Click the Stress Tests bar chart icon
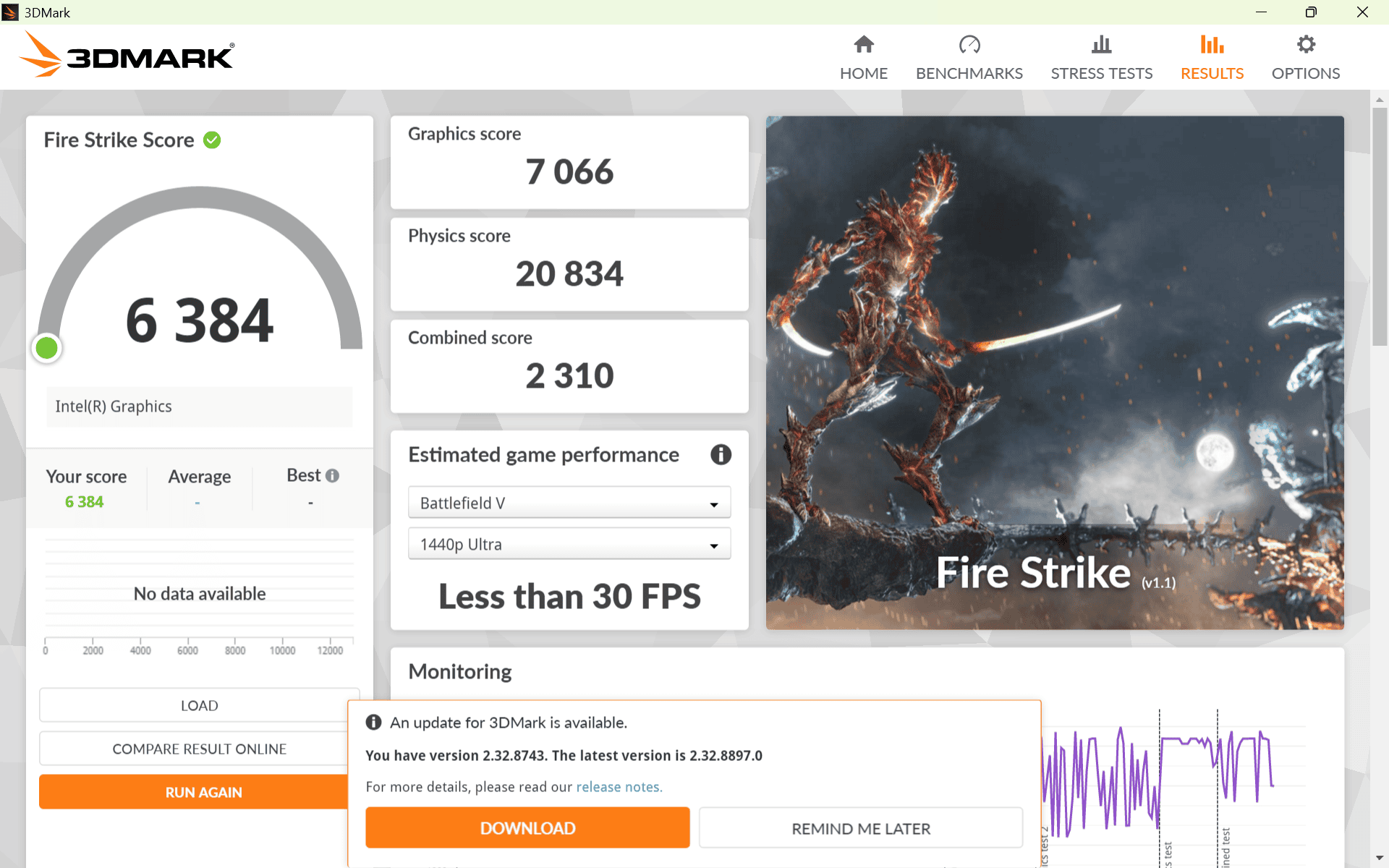Screen dimensions: 1389x868 click(1101, 45)
